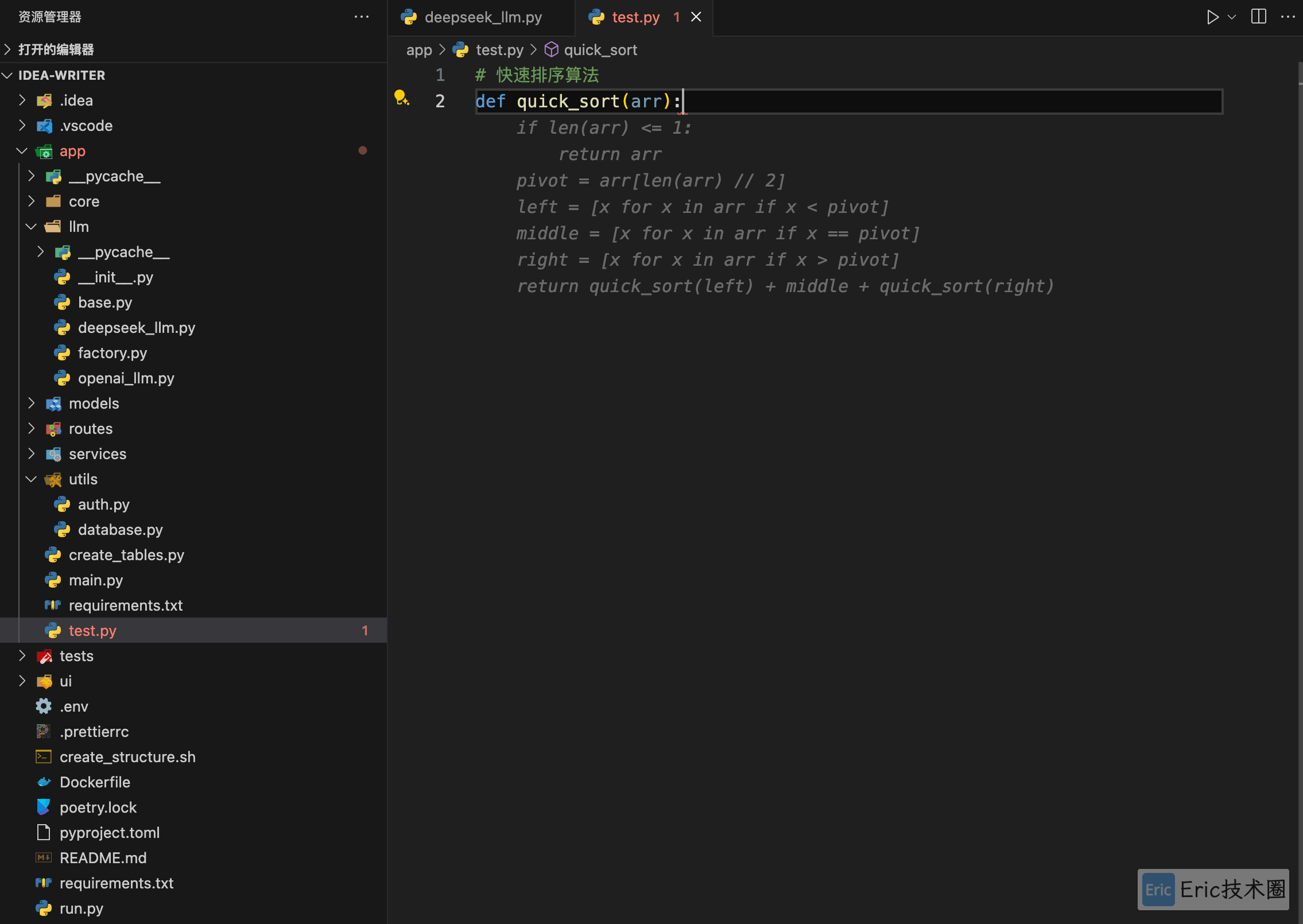Select test.py in the explorer tree
Viewport: 1303px width, 924px height.
coord(193,631)
